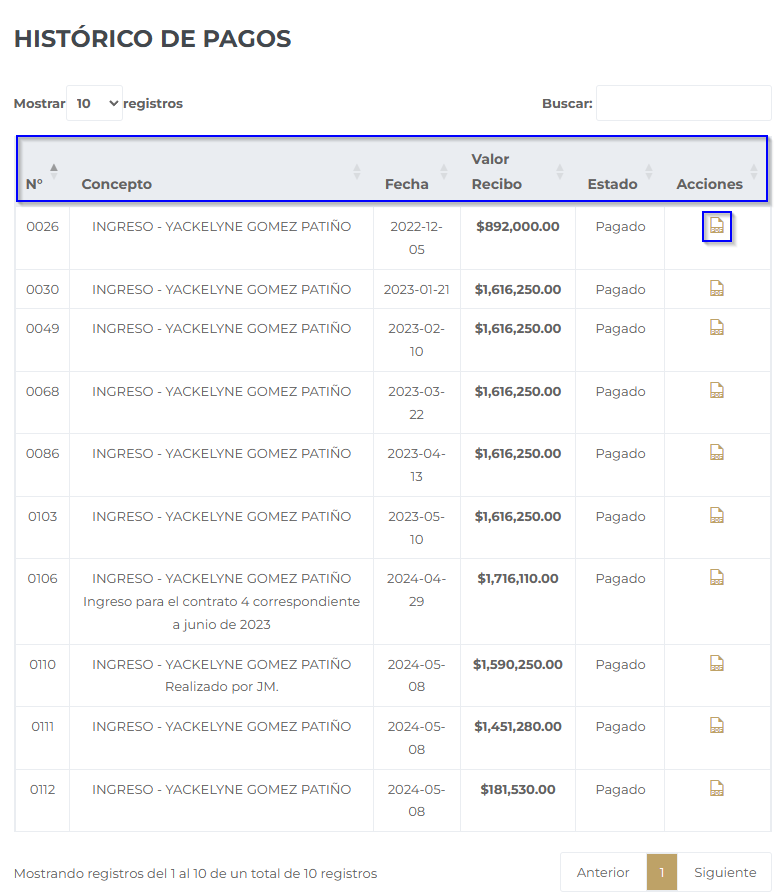
Task: Click receipt icon in row 0110
Action: point(716,664)
